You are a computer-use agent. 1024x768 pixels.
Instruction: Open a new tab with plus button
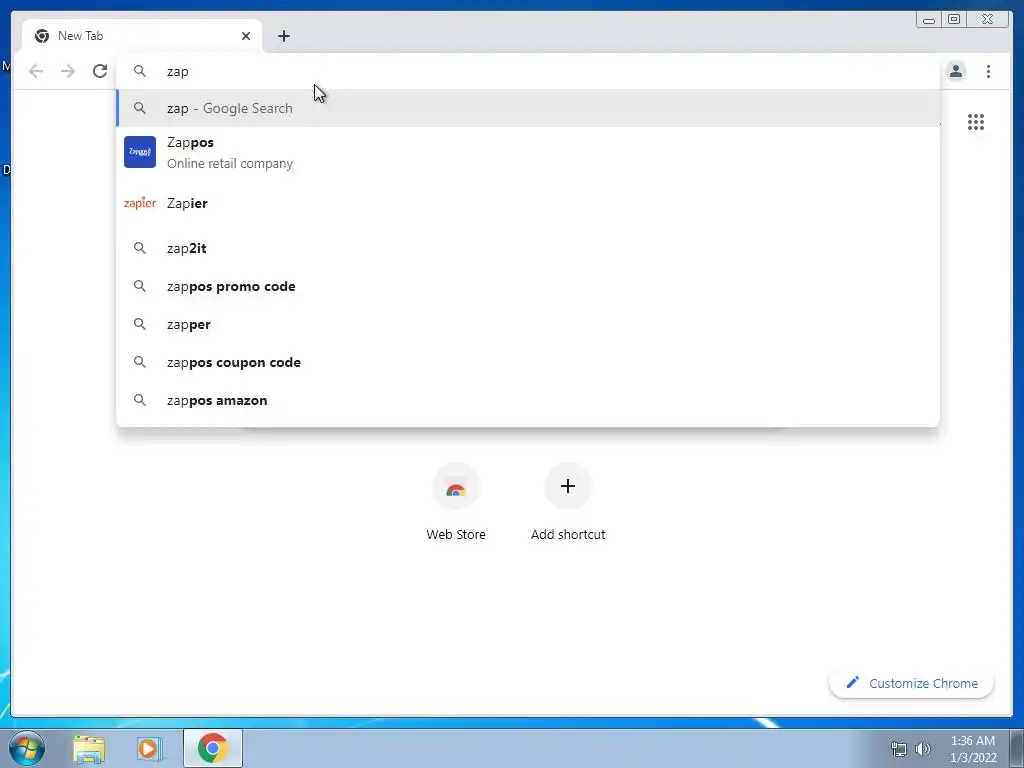(x=283, y=36)
